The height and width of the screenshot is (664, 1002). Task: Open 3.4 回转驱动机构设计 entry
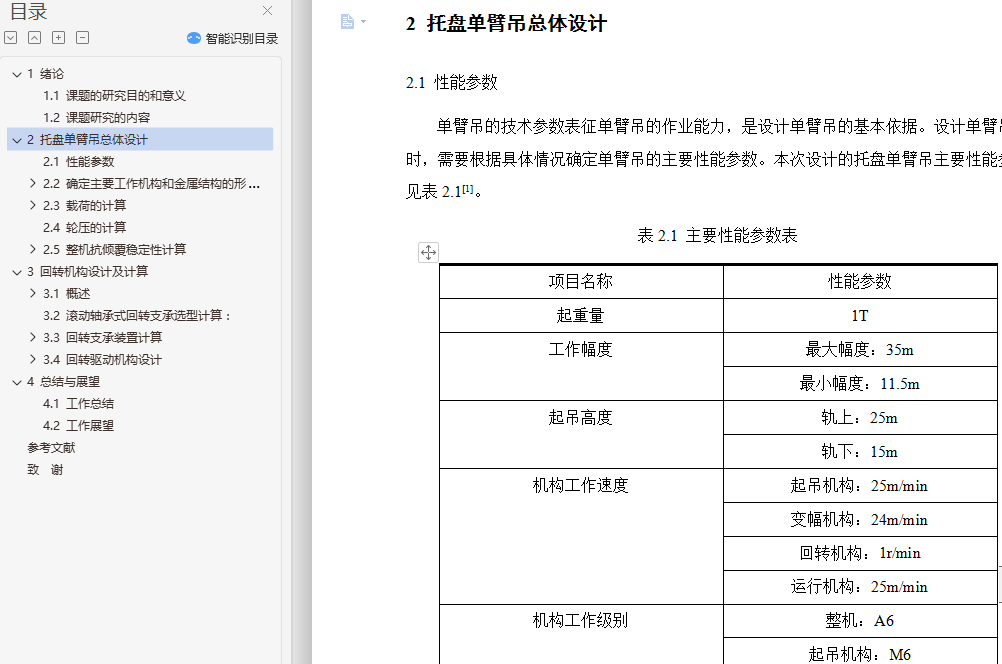pos(102,359)
